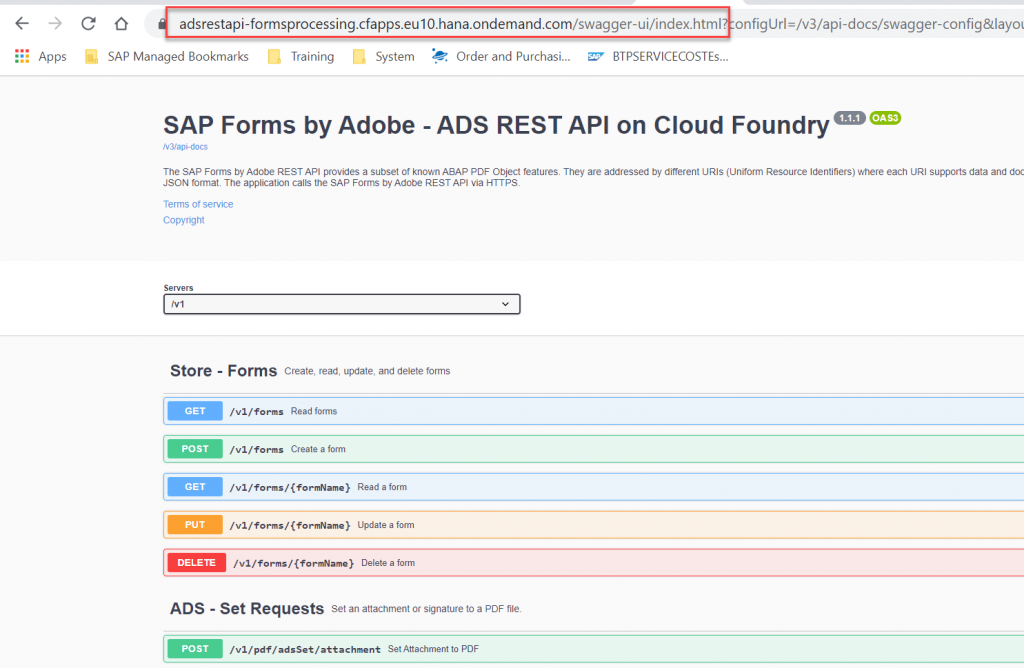Open the System bookmarks folder

(383, 57)
